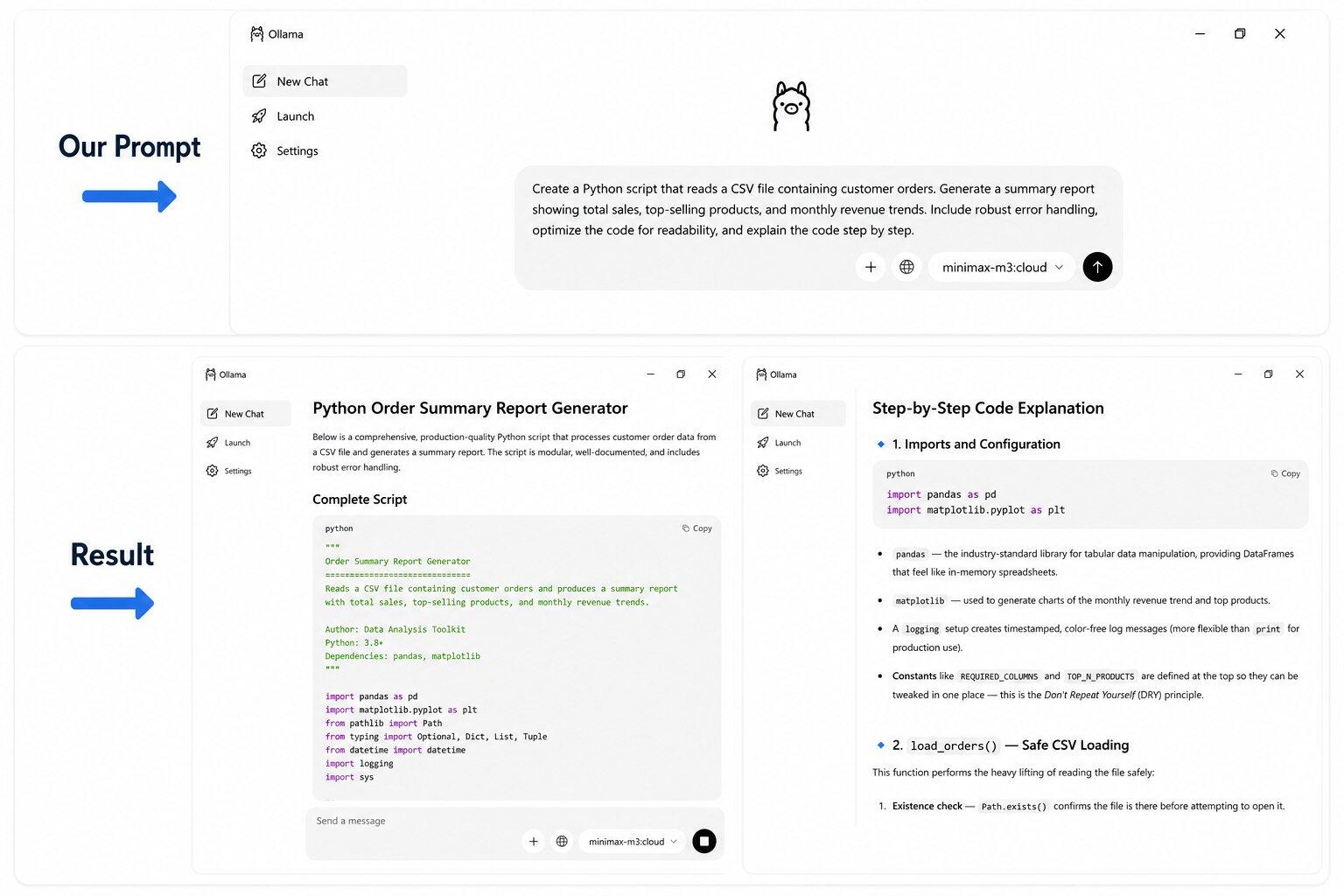Copy the Complete Script code block
The height and width of the screenshot is (896, 1344).
697,528
